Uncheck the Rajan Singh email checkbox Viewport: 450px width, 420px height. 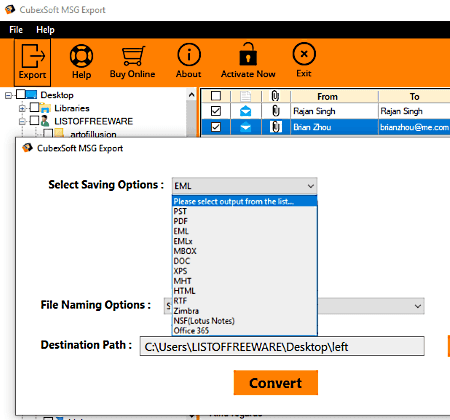[216, 111]
